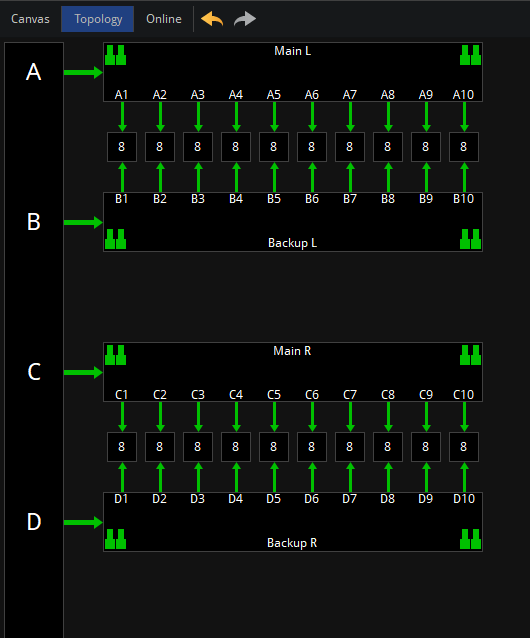Viewport: 530px width, 638px height.
Task: Select the Topology tab
Action: pos(98,19)
